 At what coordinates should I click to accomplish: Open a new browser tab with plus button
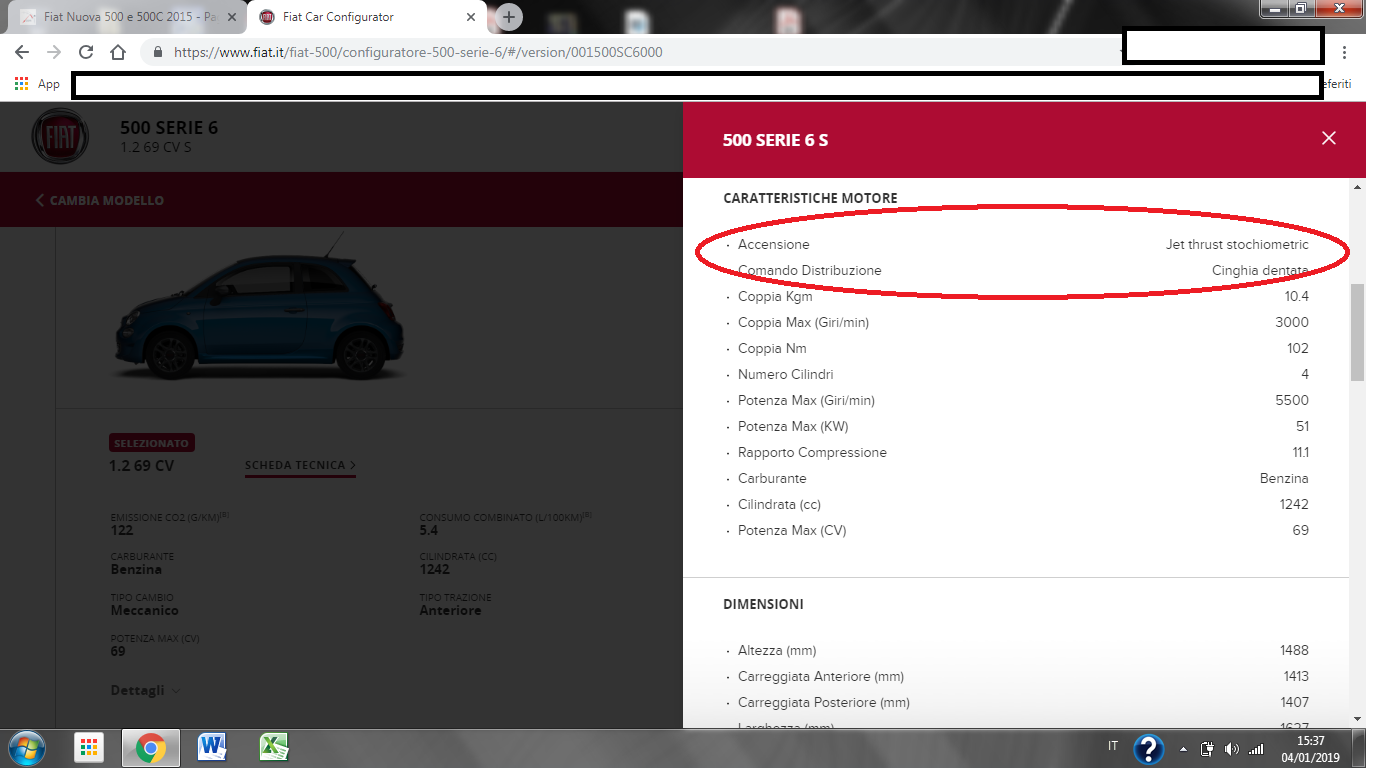point(509,17)
